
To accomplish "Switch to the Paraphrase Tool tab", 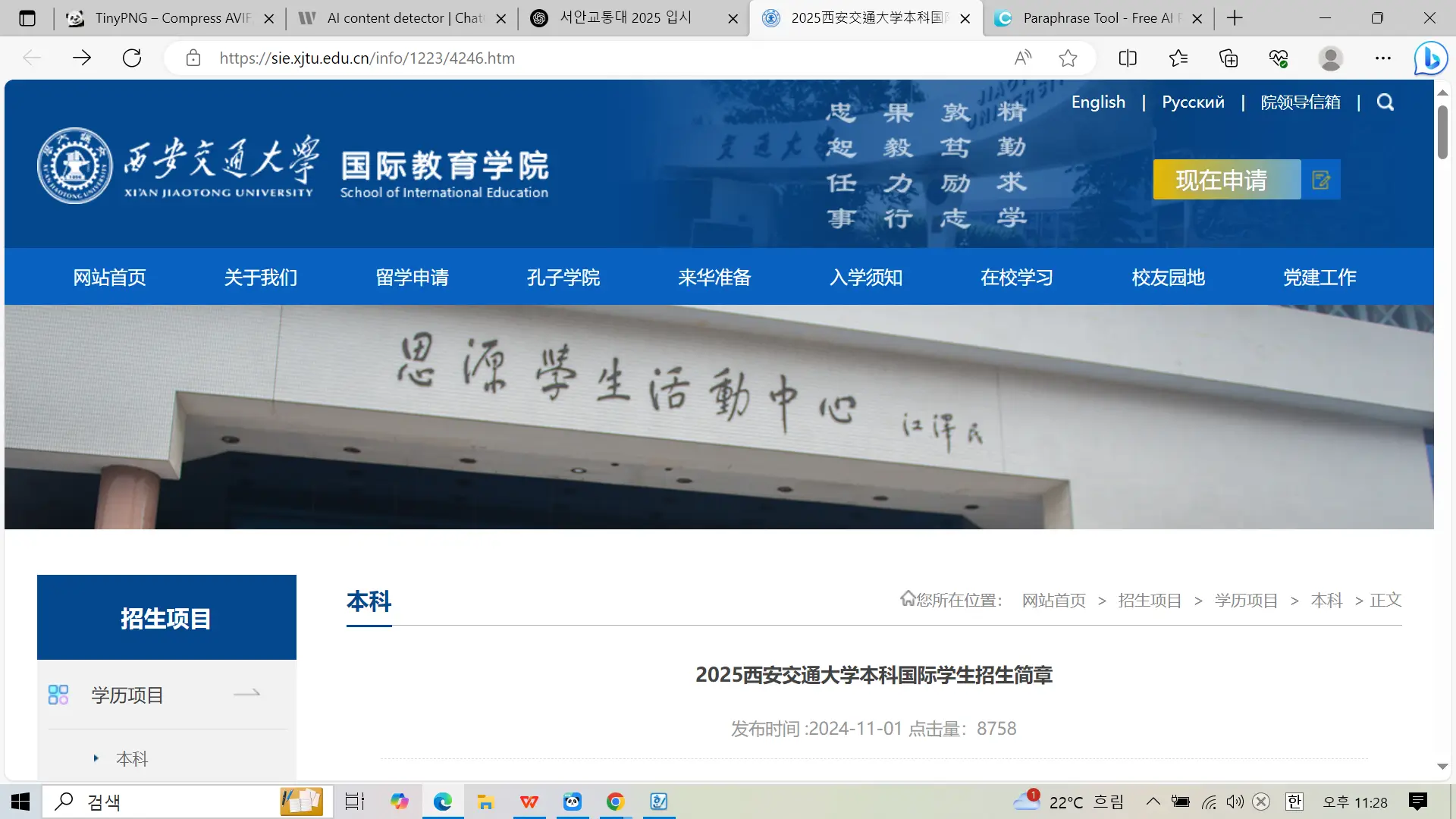I will (x=1092, y=17).
